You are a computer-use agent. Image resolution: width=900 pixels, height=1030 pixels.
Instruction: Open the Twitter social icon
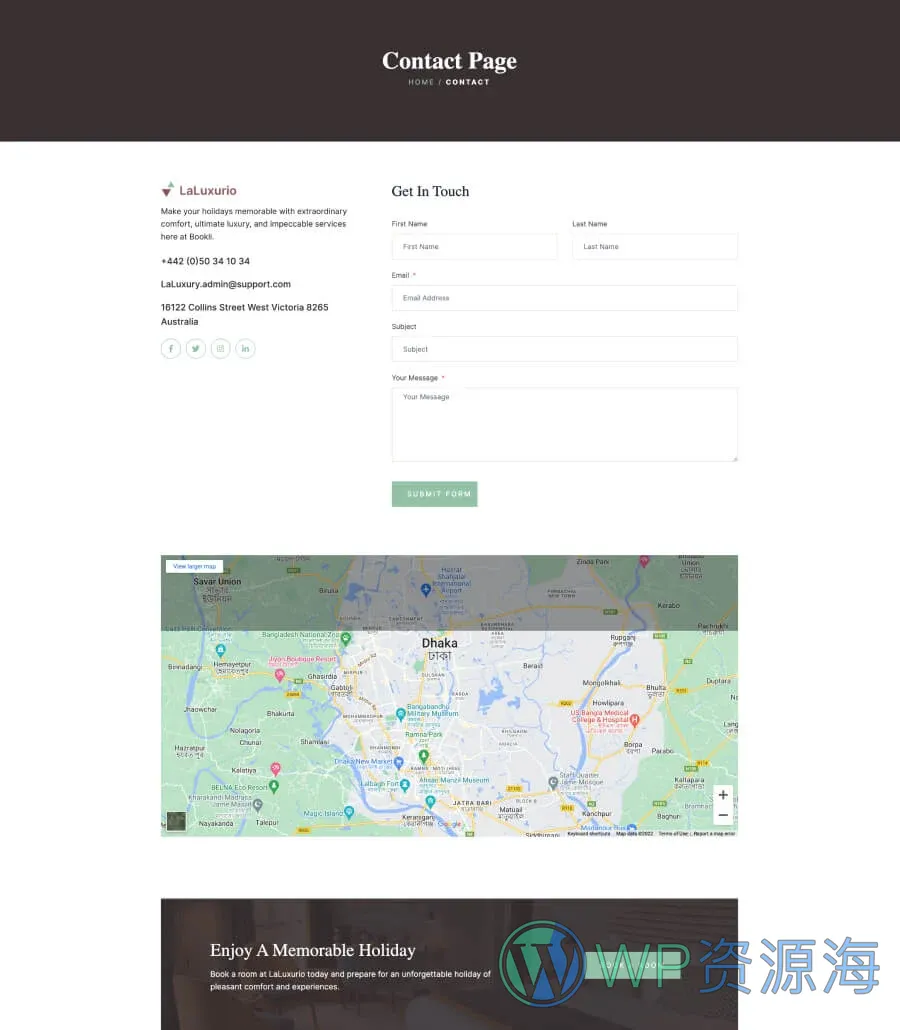click(196, 348)
